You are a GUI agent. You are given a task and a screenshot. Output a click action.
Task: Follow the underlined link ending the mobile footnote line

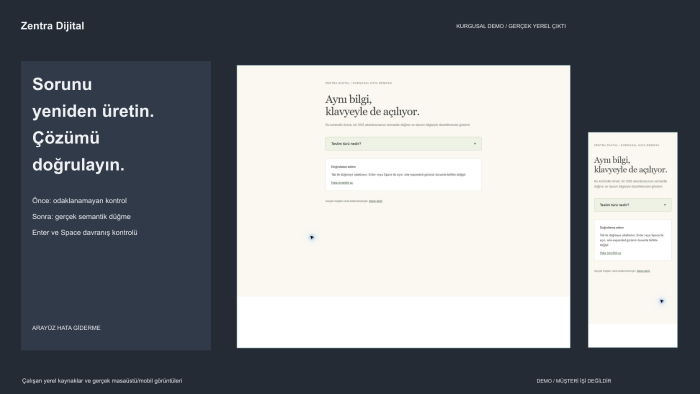click(643, 271)
